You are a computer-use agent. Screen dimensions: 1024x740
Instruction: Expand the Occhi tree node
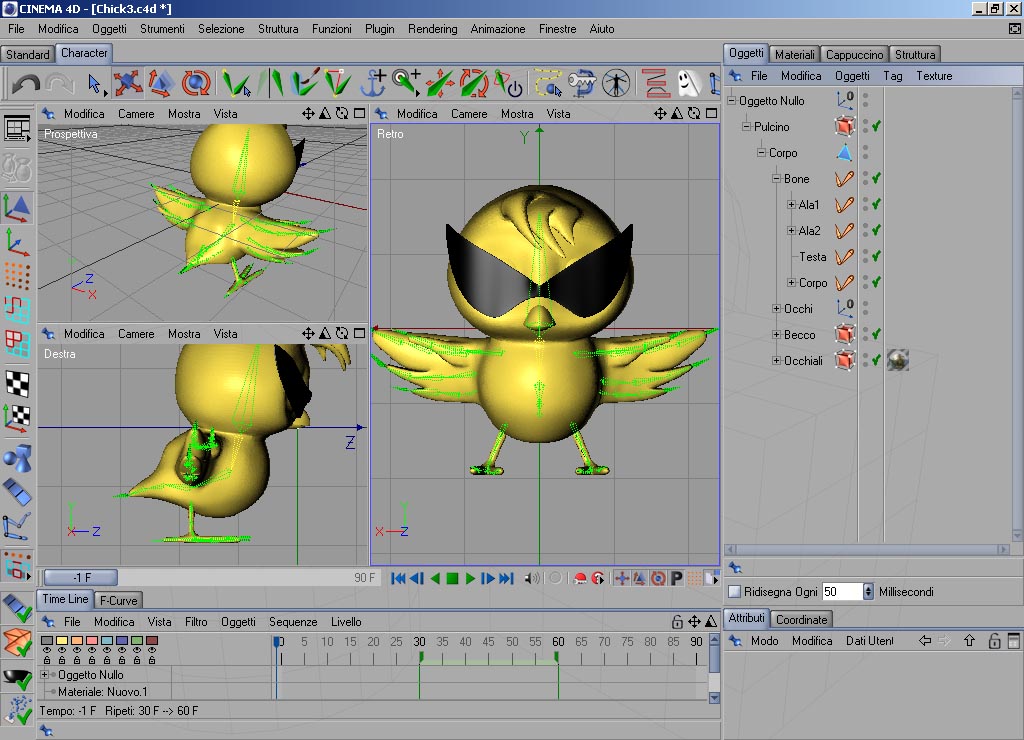pyautogui.click(x=776, y=308)
